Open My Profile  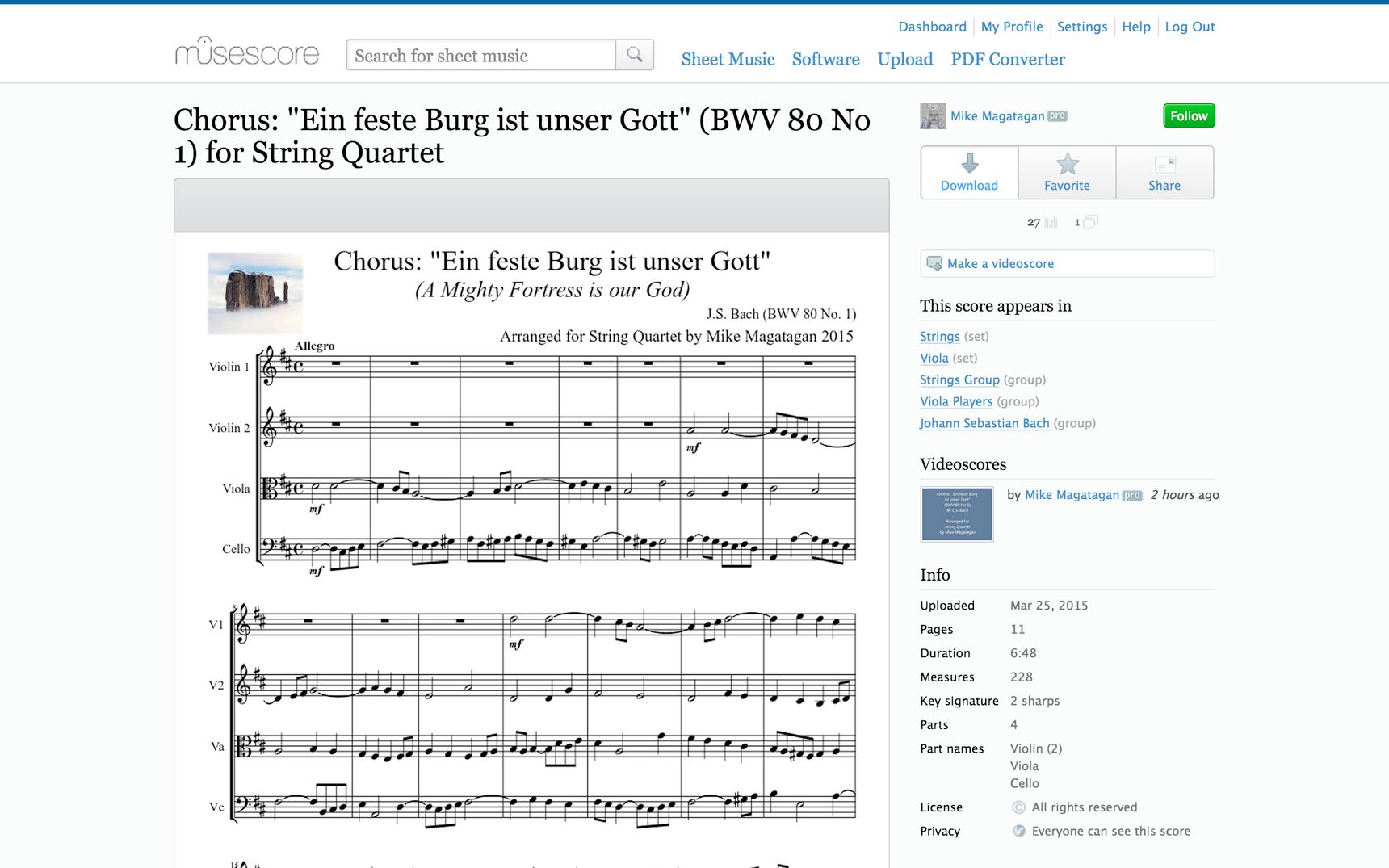1012,27
